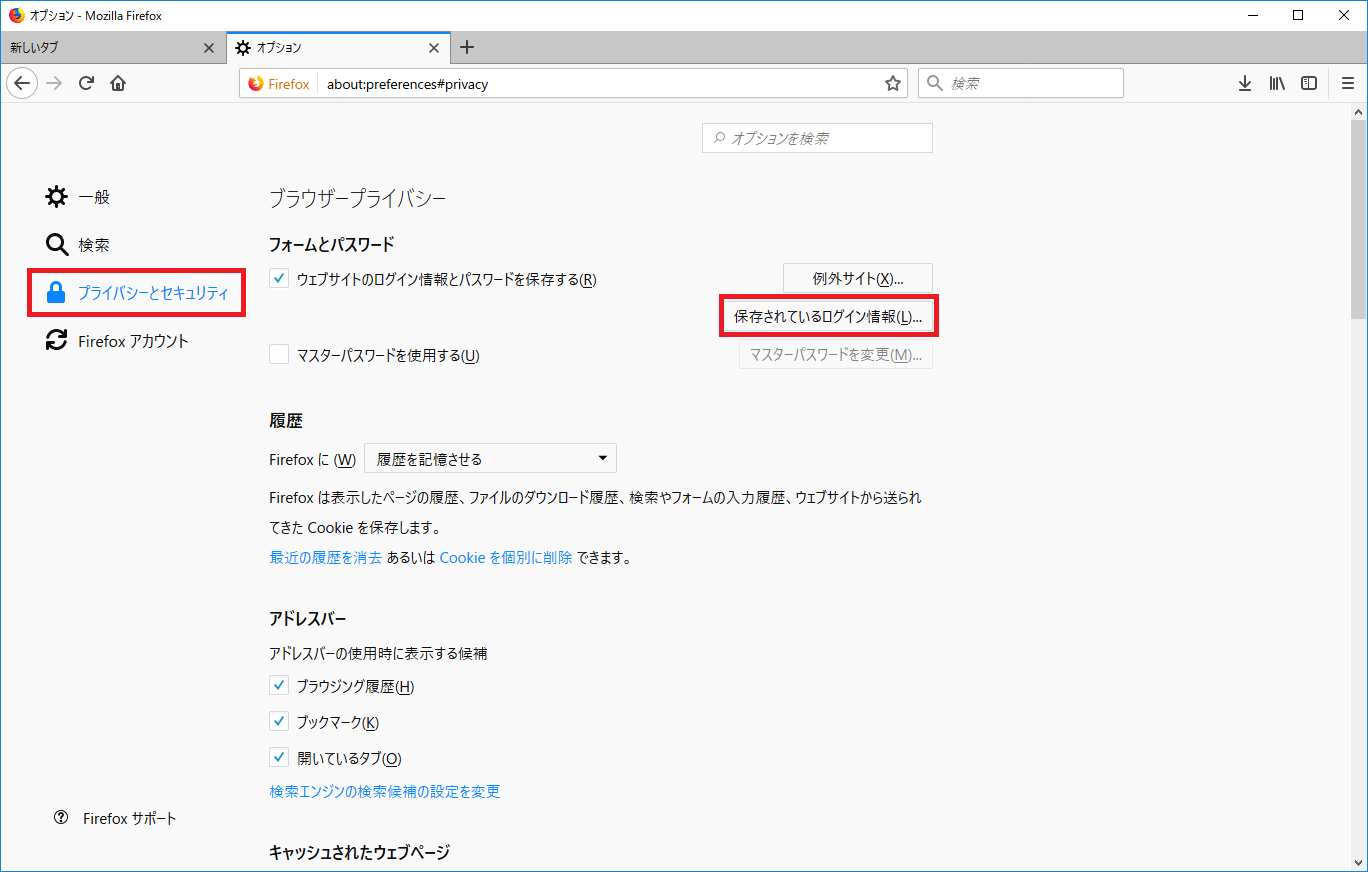
Task: Click 最近の履歴を消去 link
Action: pos(326,558)
